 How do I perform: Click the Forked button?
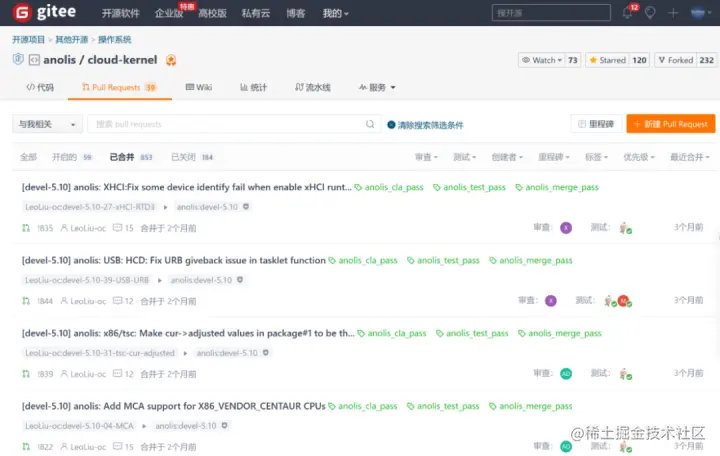tap(675, 60)
